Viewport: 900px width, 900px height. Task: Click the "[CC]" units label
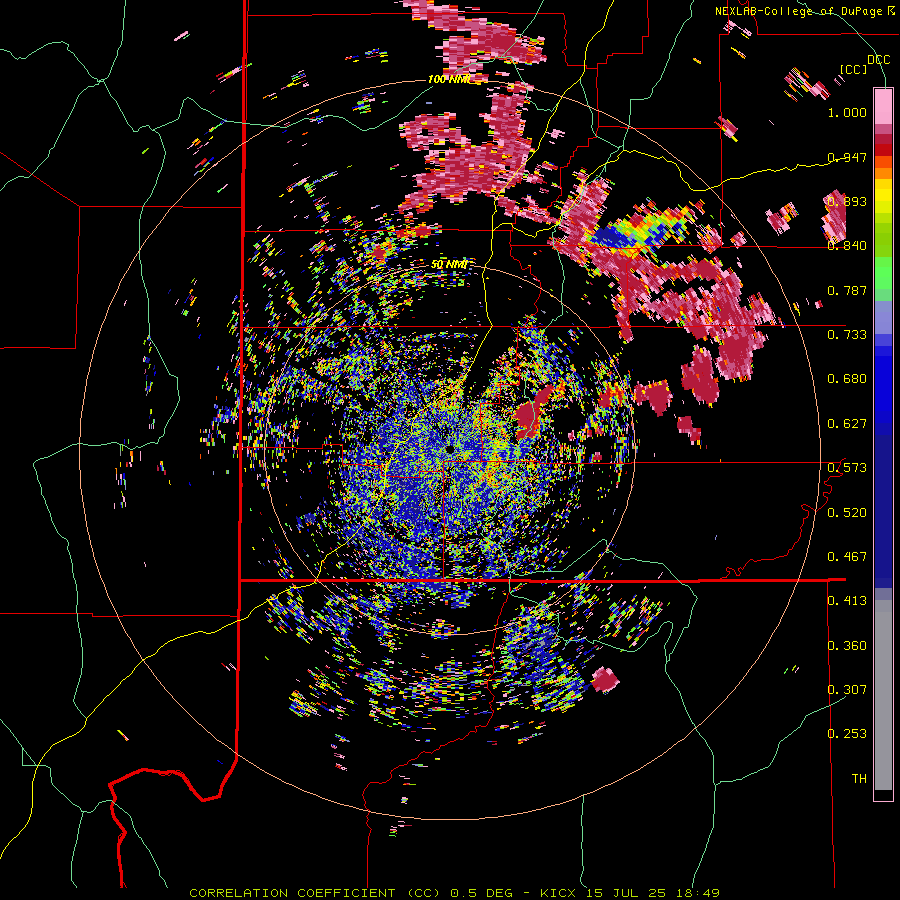pyautogui.click(x=854, y=69)
